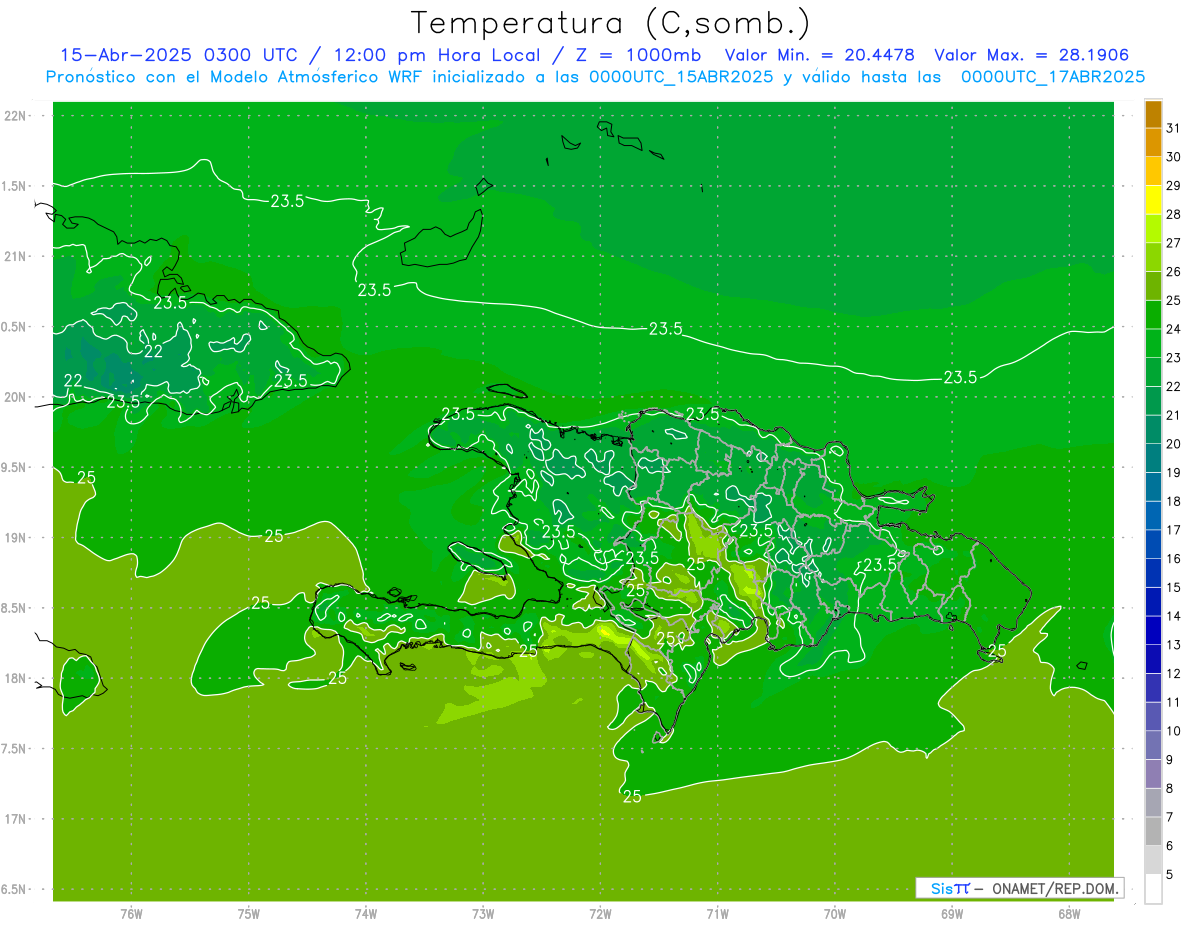
Task: Click the "Valor Max. = 28.1906" readout
Action: pyautogui.click(x=1032, y=55)
